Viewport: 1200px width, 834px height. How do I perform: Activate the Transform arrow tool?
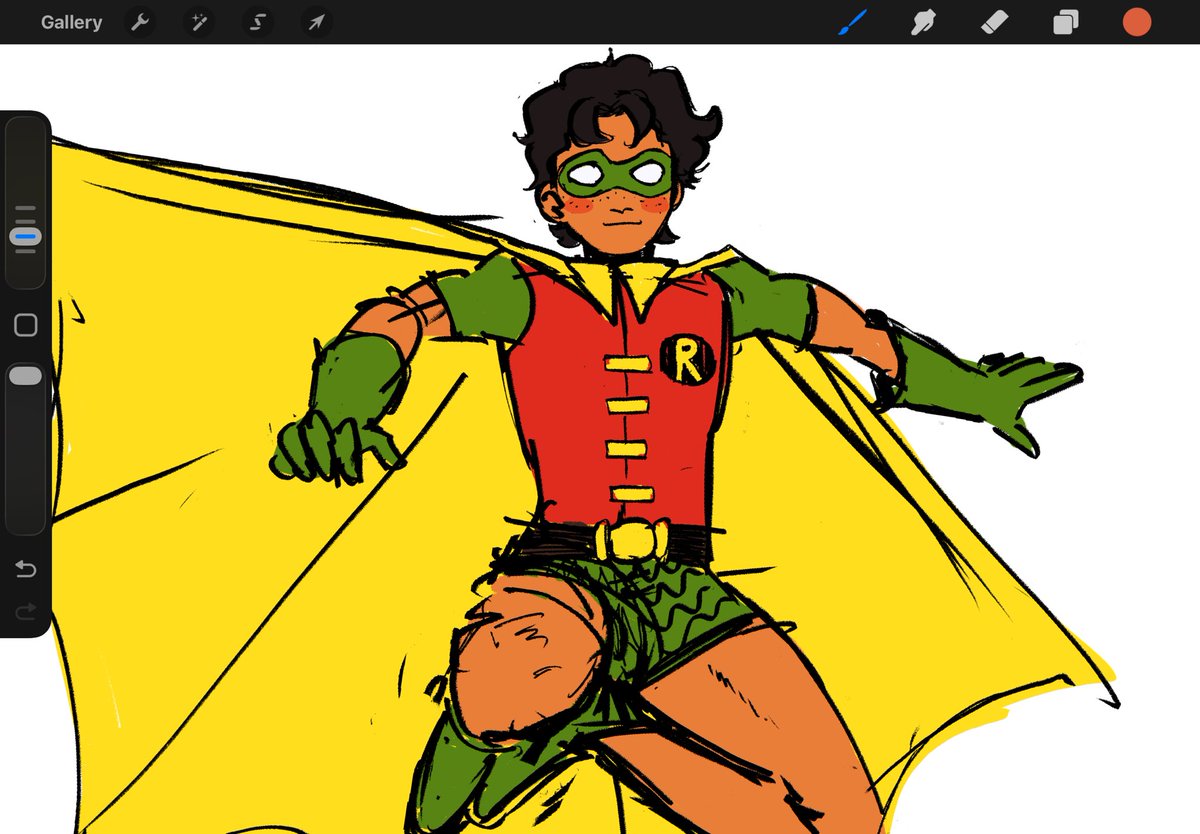[x=317, y=22]
